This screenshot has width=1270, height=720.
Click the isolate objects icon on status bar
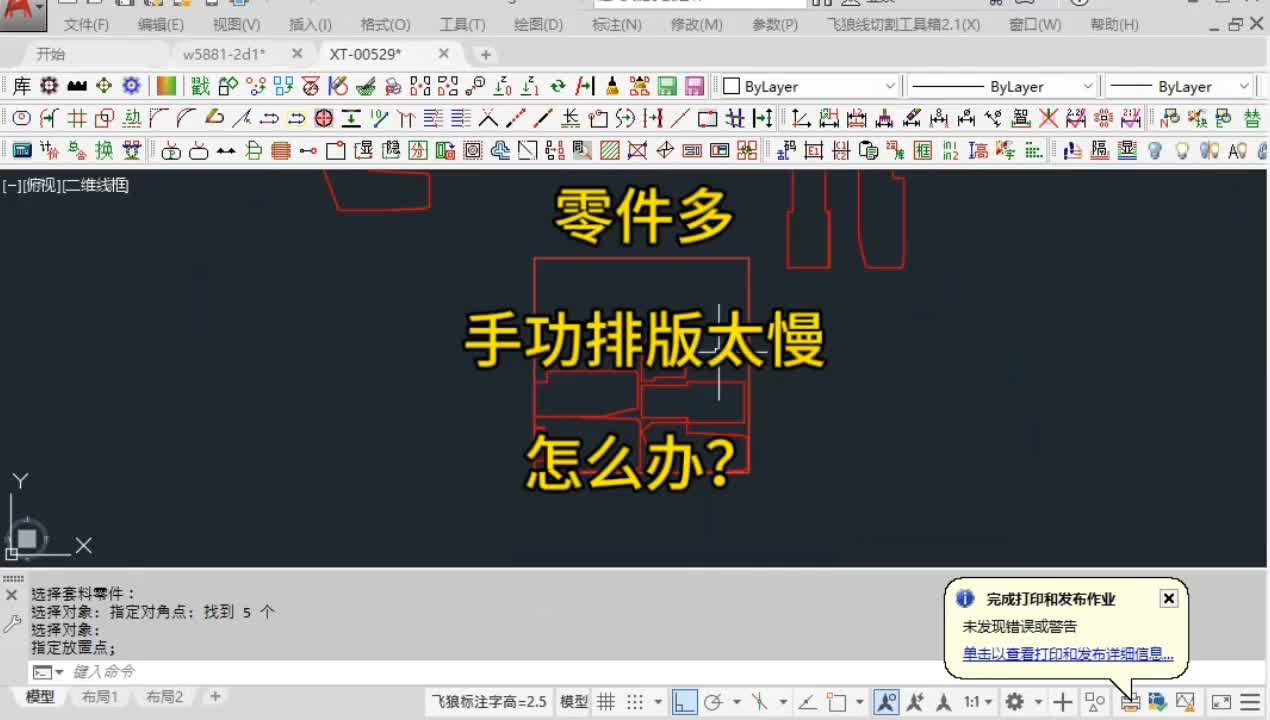click(x=1095, y=701)
